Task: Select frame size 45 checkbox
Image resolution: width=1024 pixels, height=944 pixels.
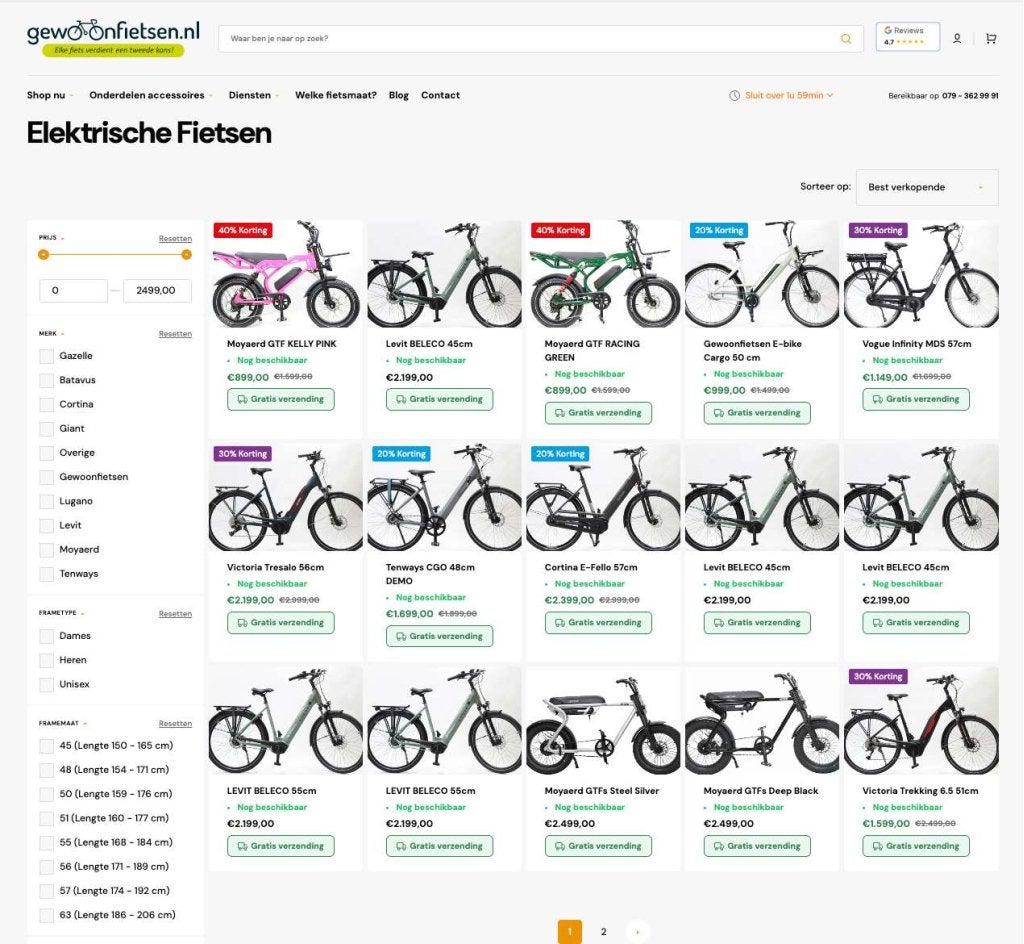Action: tap(46, 746)
